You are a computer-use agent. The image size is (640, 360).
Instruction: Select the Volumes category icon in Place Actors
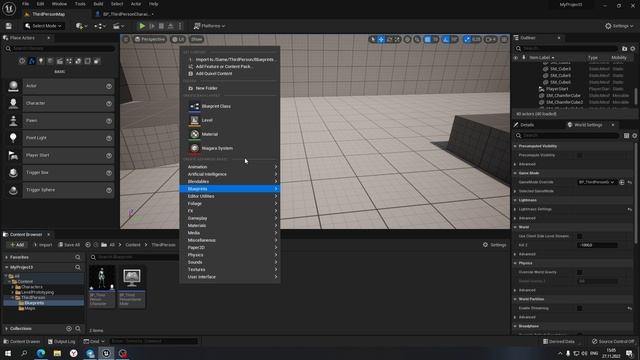[87, 61]
